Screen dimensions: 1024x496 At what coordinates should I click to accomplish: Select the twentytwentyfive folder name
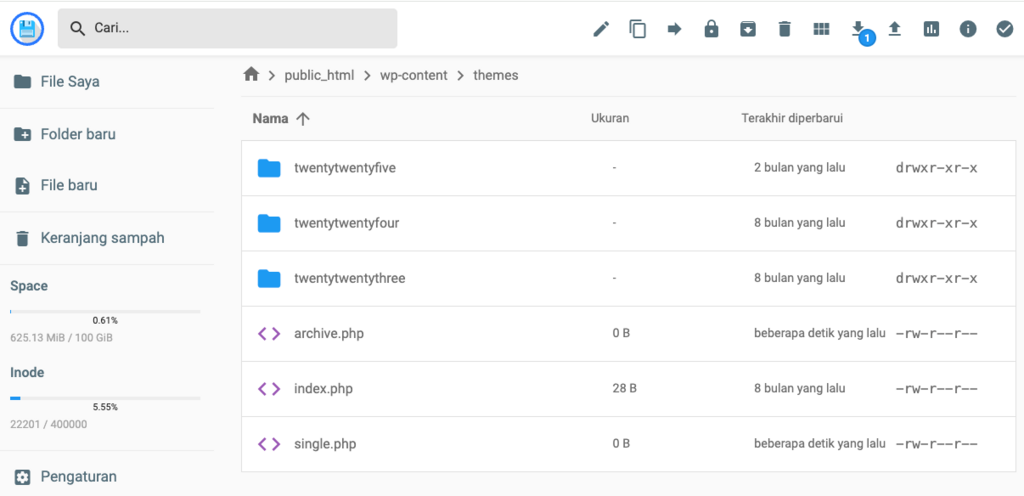(x=345, y=168)
